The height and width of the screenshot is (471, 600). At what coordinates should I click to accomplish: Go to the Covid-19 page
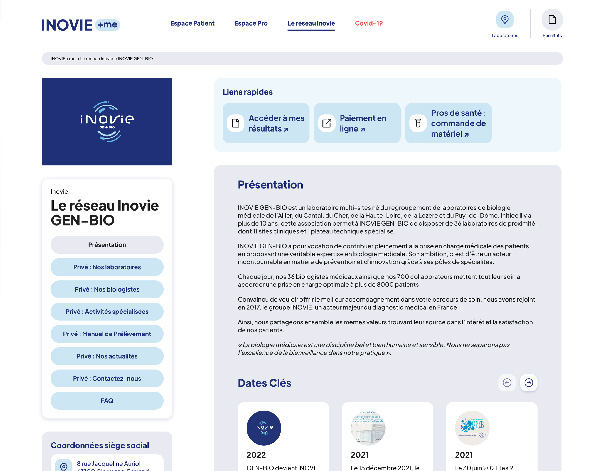pyautogui.click(x=369, y=22)
